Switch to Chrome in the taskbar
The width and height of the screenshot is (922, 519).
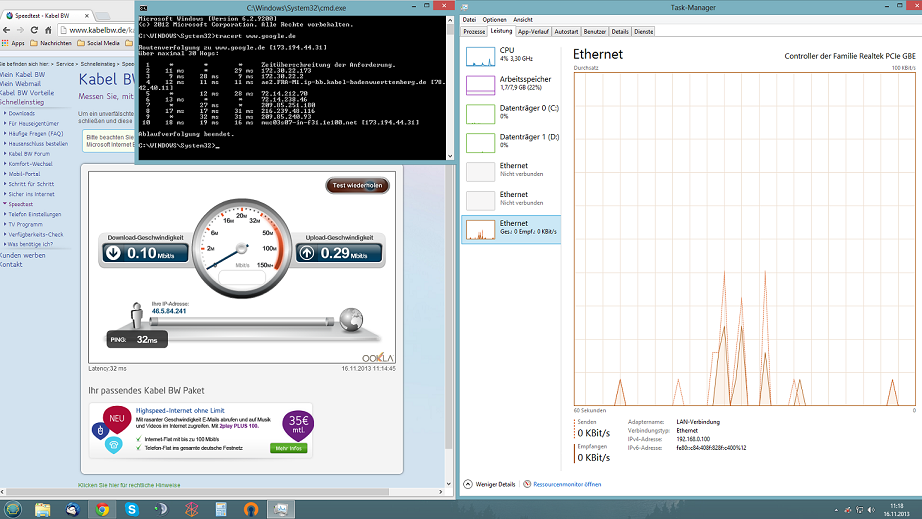tap(102, 509)
